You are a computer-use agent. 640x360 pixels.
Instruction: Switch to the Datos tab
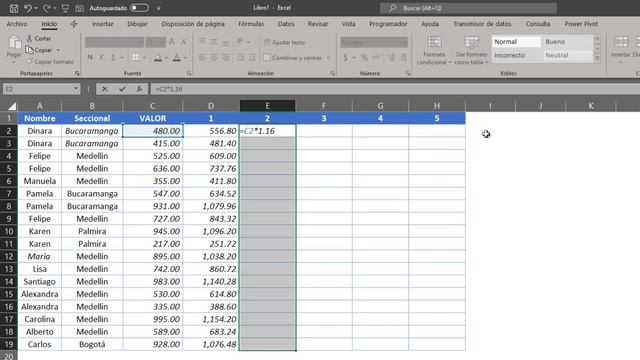tap(286, 24)
